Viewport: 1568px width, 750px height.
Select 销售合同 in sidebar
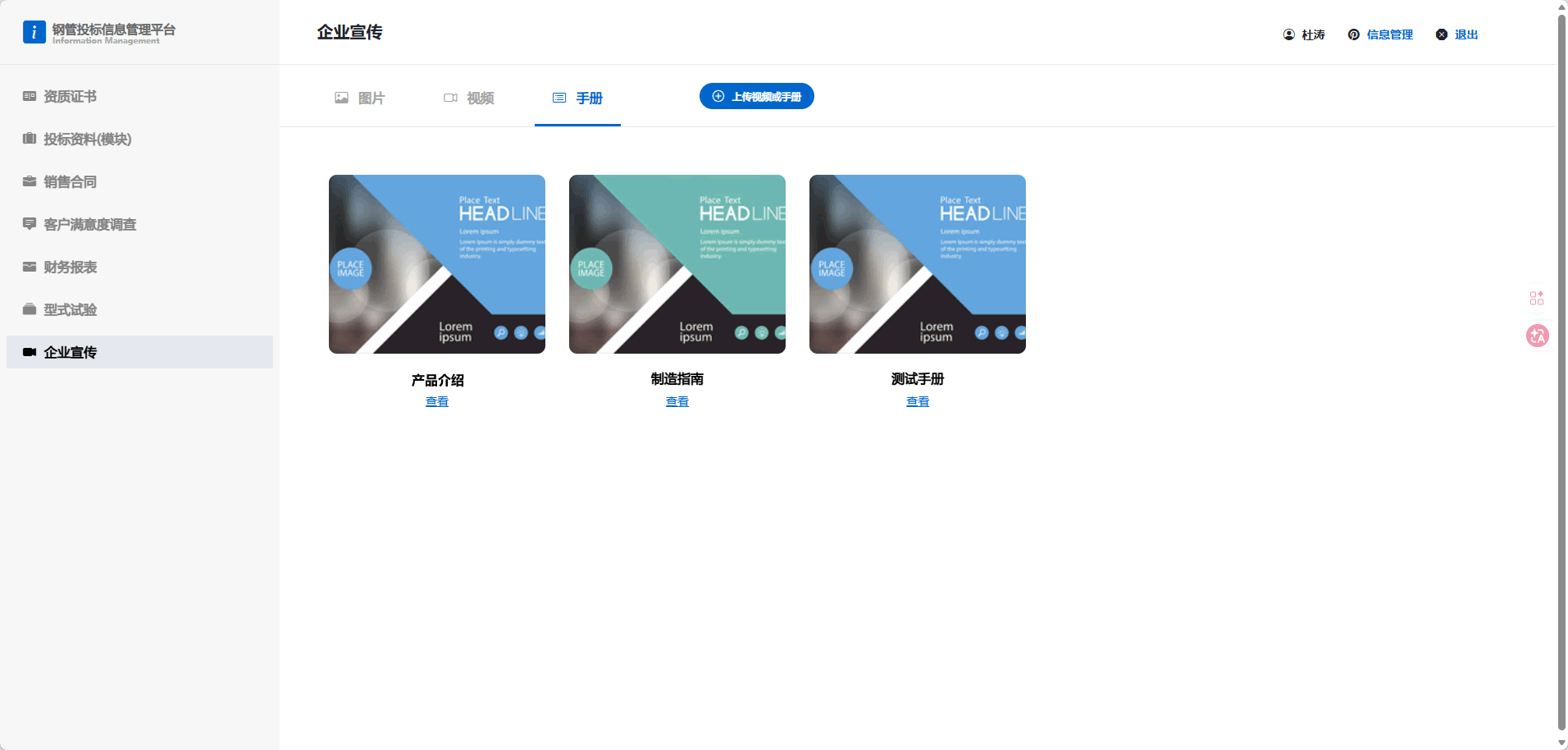click(x=139, y=181)
